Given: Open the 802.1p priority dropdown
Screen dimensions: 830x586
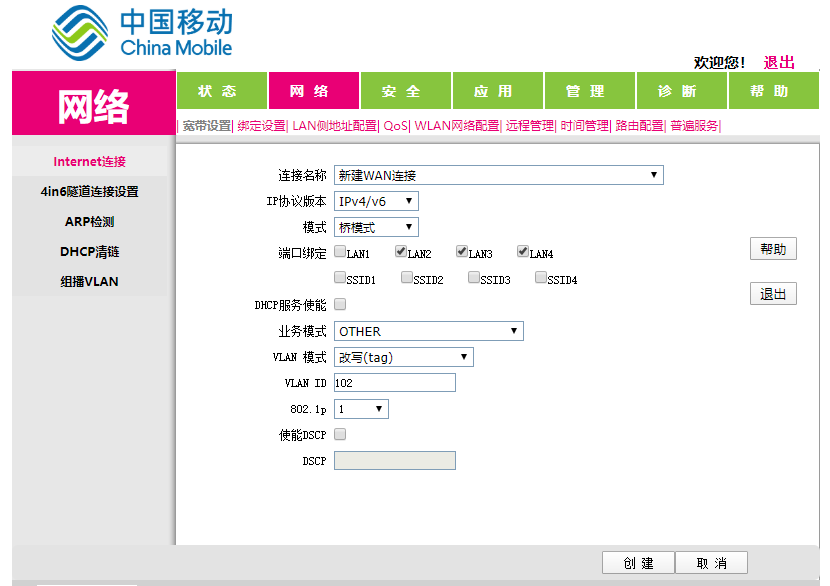Looking at the screenshot, I should tap(362, 409).
